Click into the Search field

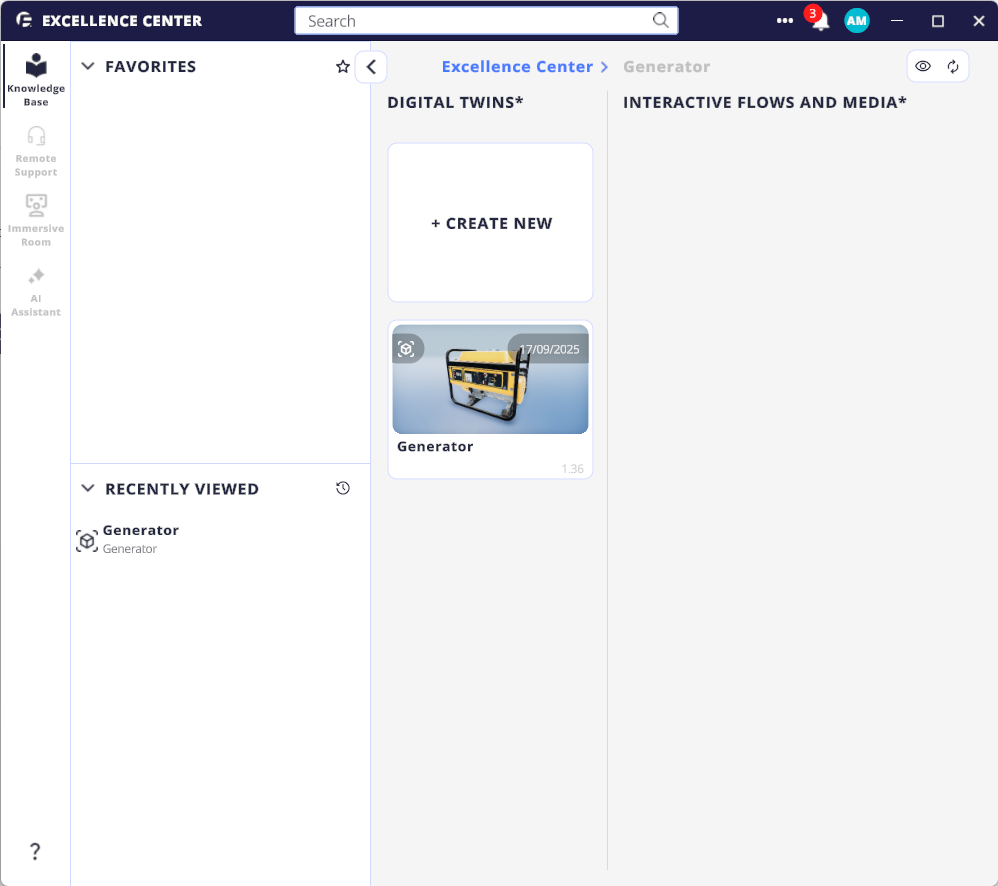tap(475, 21)
